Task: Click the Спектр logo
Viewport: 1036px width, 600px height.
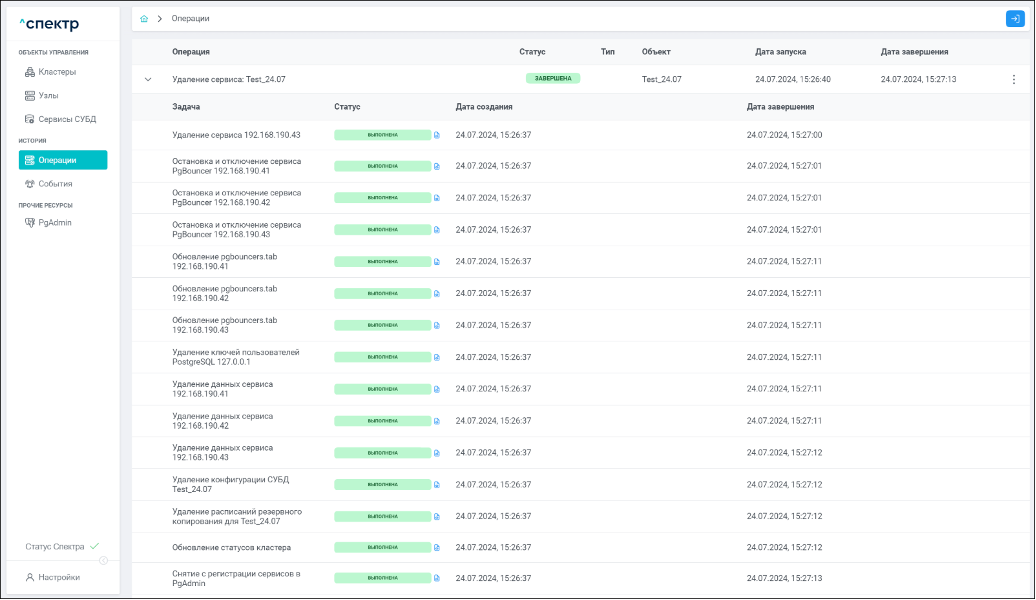Action: [x=50, y=24]
